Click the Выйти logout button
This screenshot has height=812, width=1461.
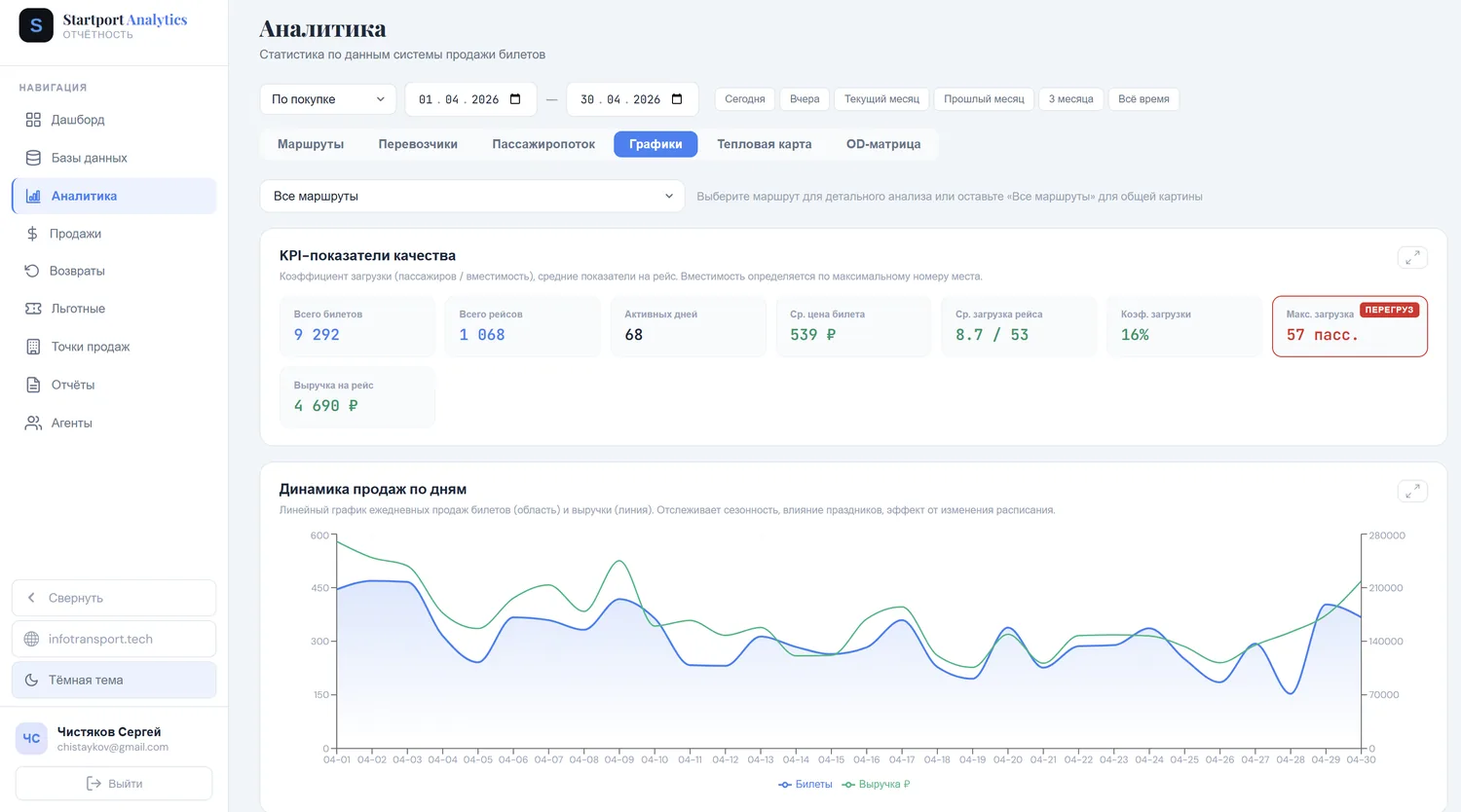(x=114, y=784)
